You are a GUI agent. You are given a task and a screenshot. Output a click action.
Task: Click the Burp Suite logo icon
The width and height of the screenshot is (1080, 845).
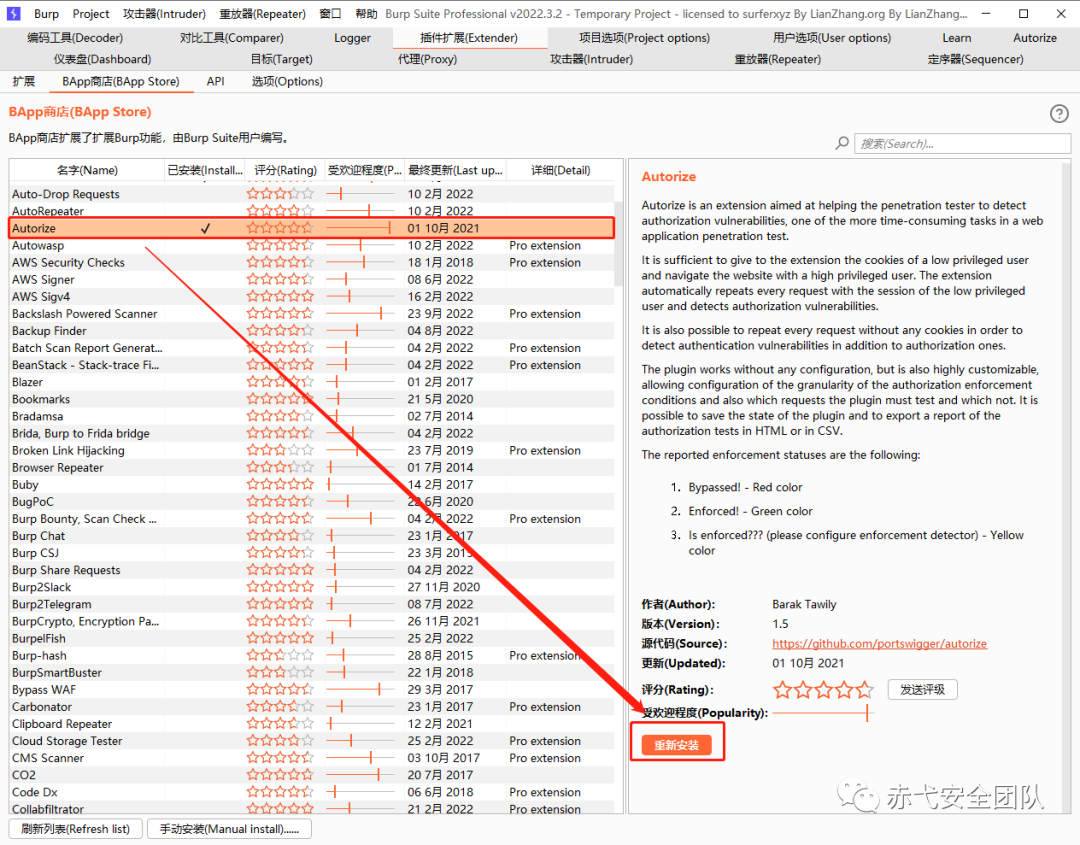click(13, 14)
